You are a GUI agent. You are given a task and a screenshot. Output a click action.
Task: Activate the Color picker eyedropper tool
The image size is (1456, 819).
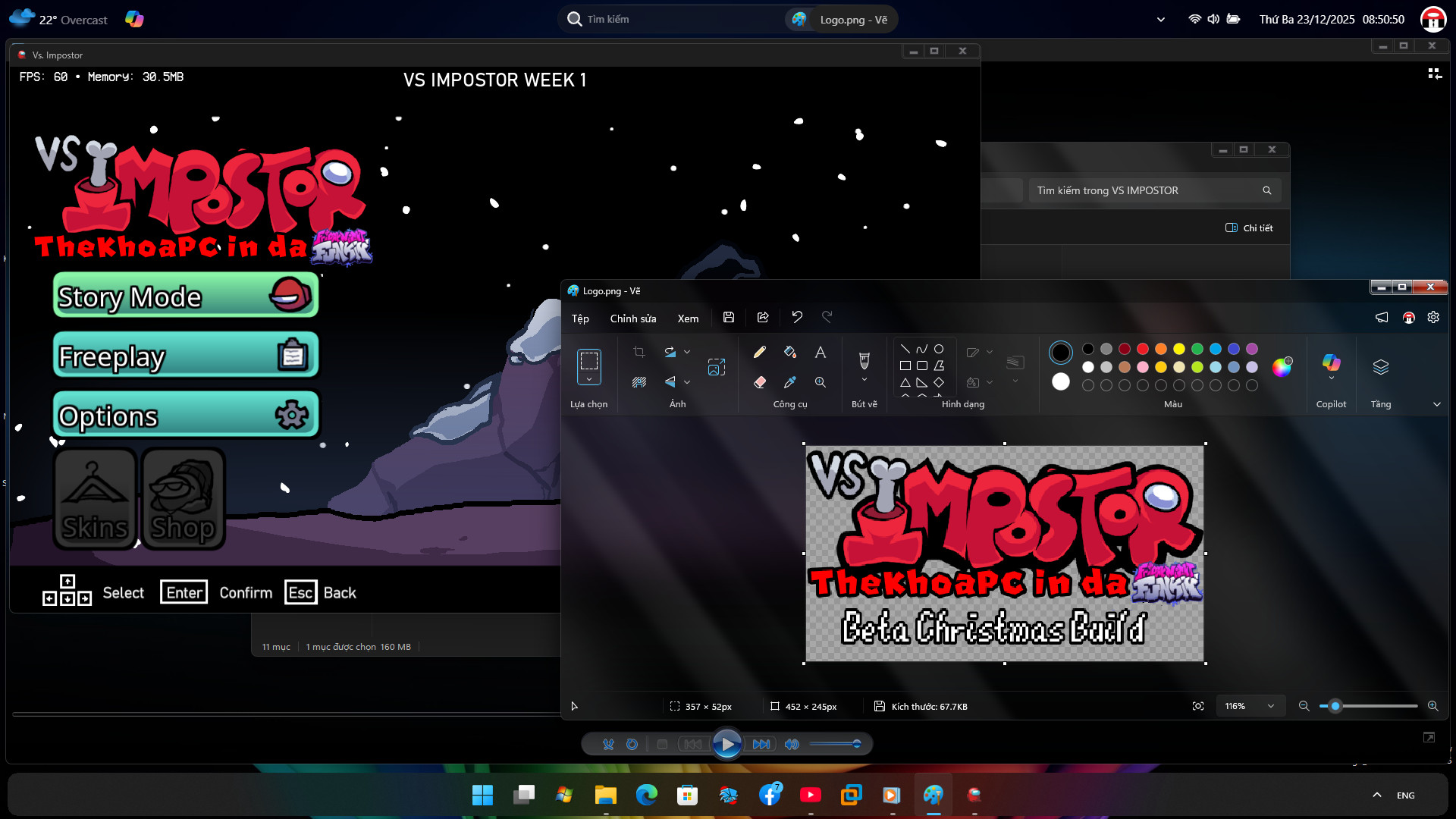coord(790,382)
